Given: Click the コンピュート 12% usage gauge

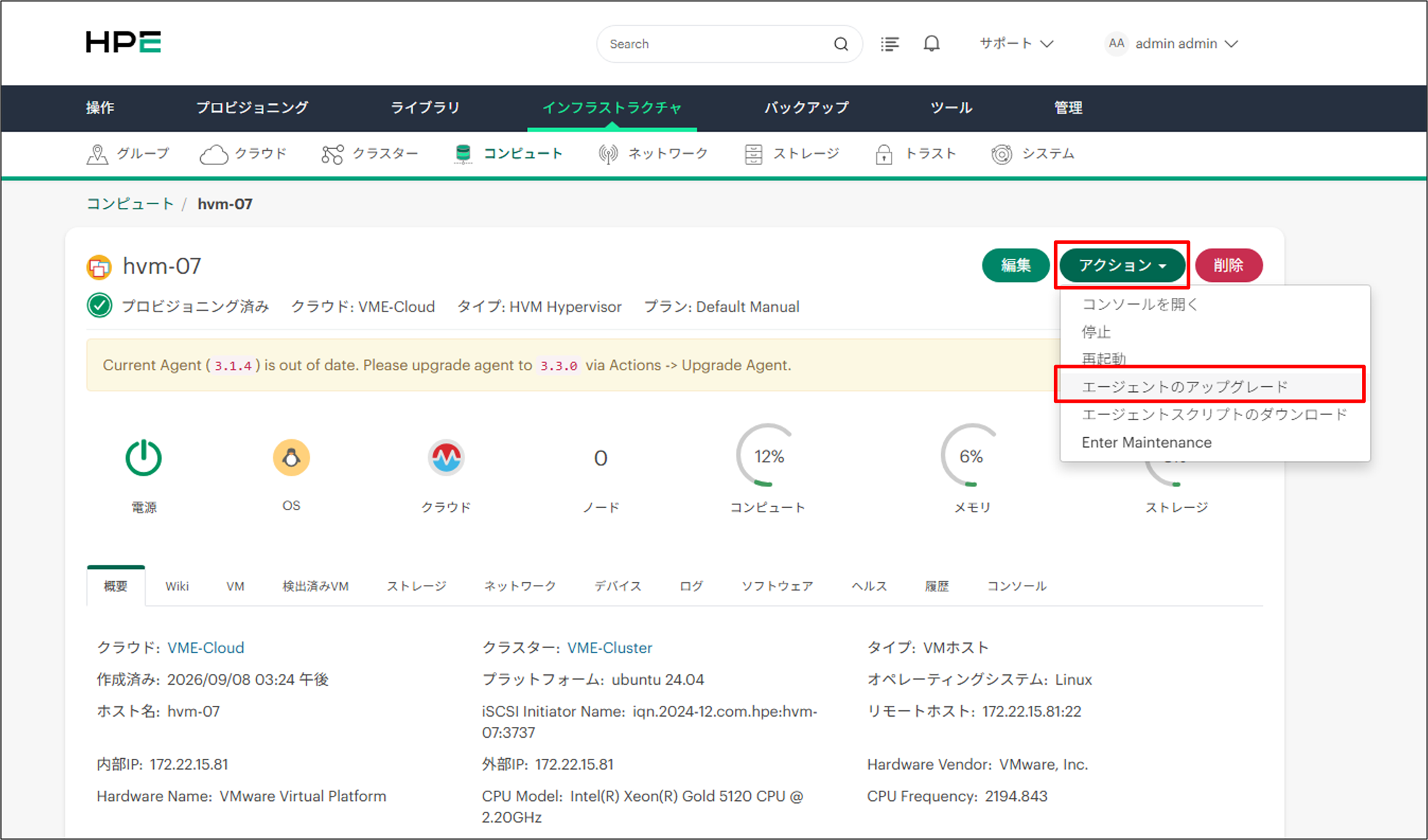Looking at the screenshot, I should 768,457.
